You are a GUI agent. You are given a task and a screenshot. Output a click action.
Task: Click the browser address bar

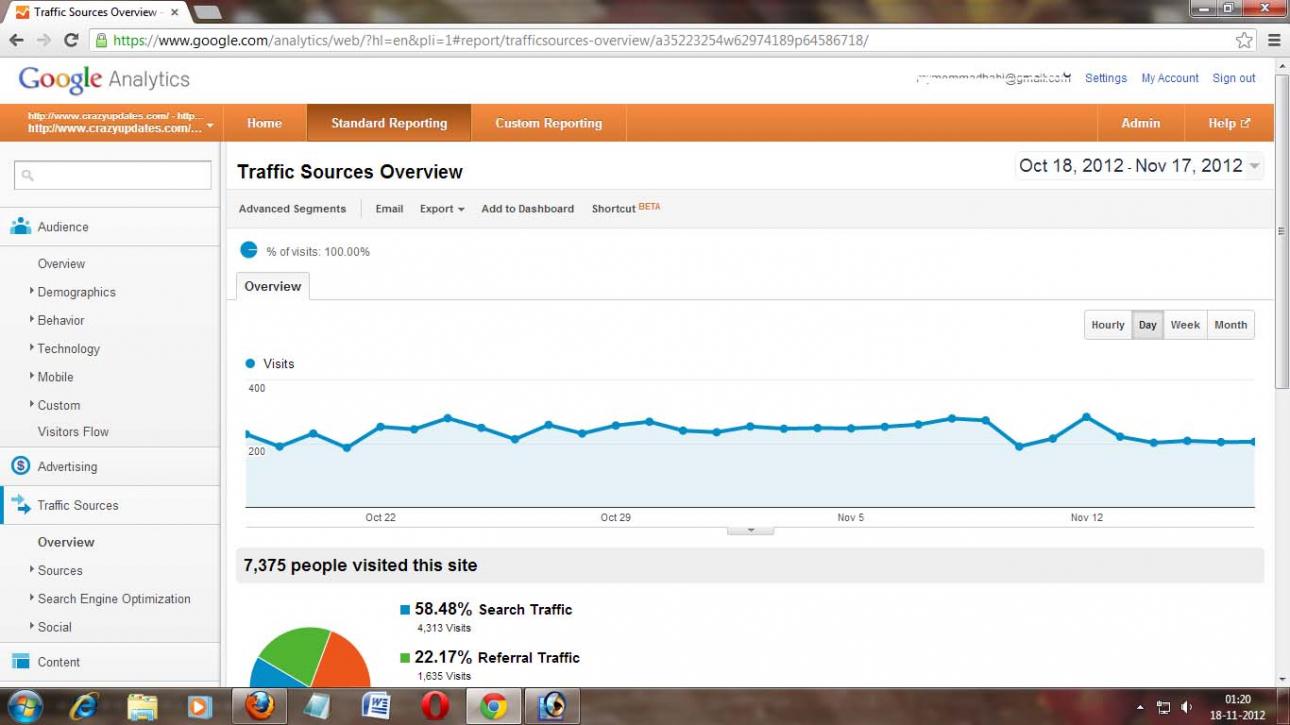660,40
